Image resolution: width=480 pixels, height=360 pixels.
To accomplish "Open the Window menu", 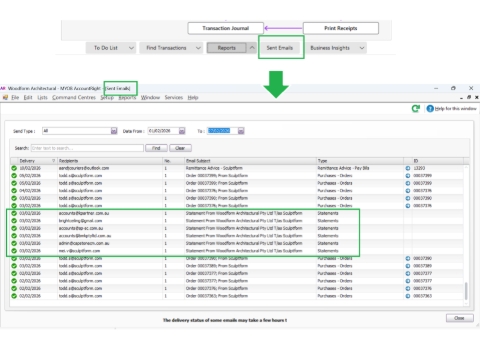I will coord(150,97).
